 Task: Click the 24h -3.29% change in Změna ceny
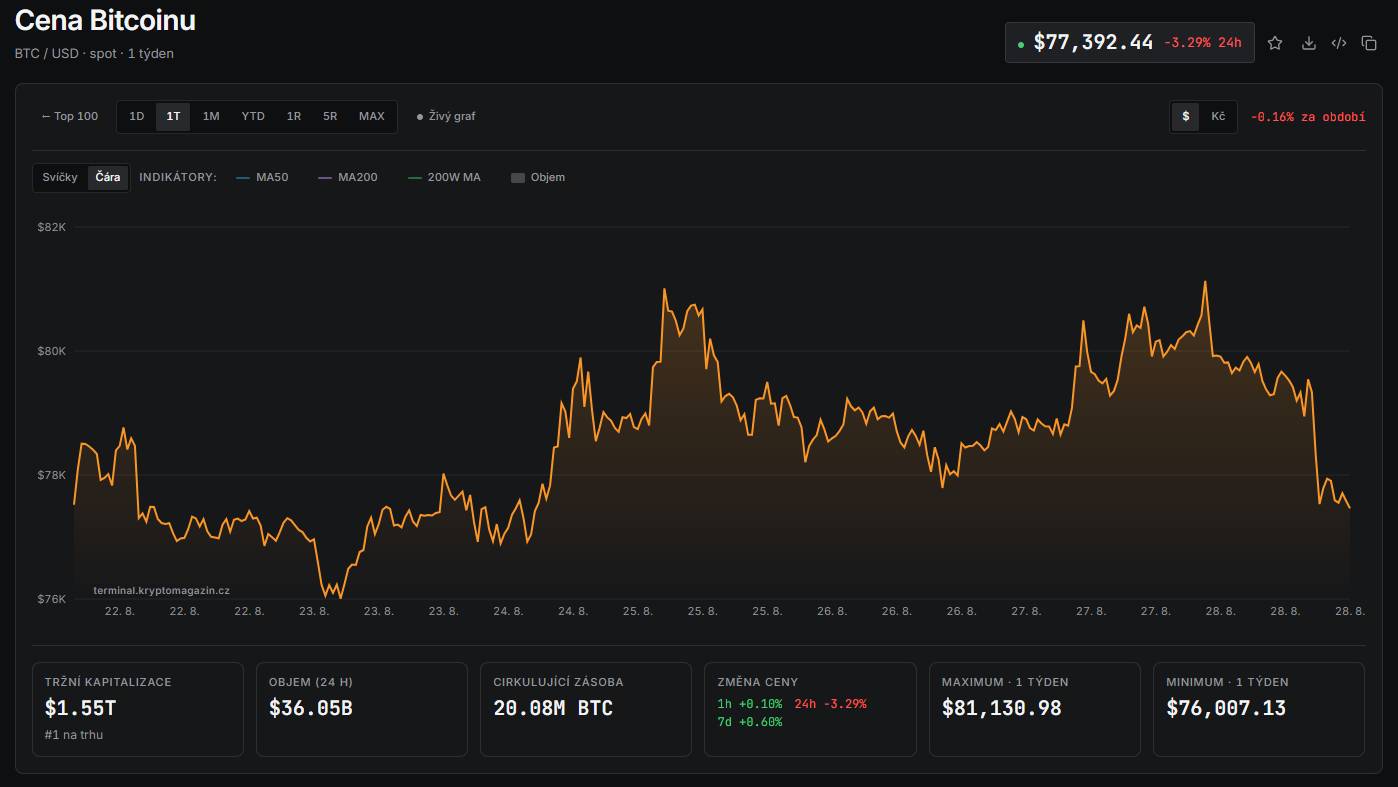click(x=830, y=704)
